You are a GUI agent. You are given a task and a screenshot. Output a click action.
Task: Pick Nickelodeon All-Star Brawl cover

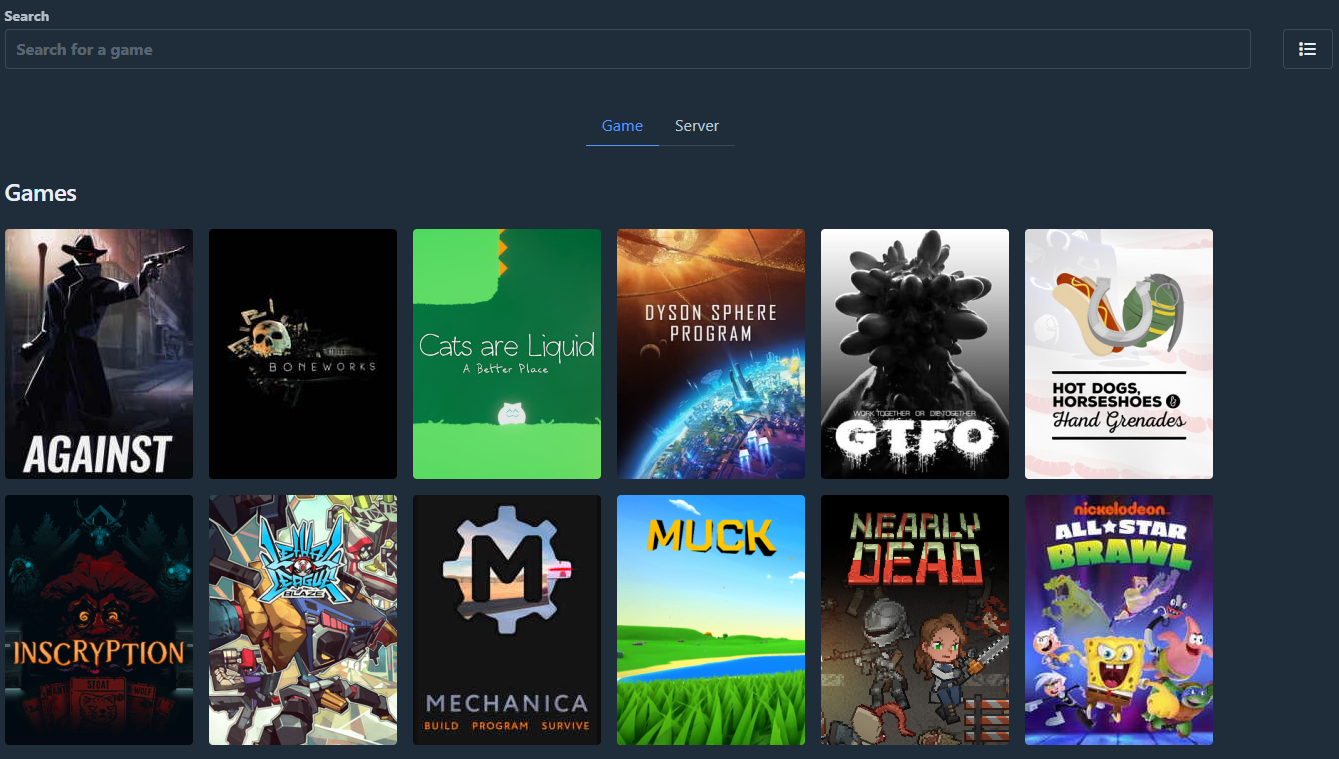(x=1119, y=620)
